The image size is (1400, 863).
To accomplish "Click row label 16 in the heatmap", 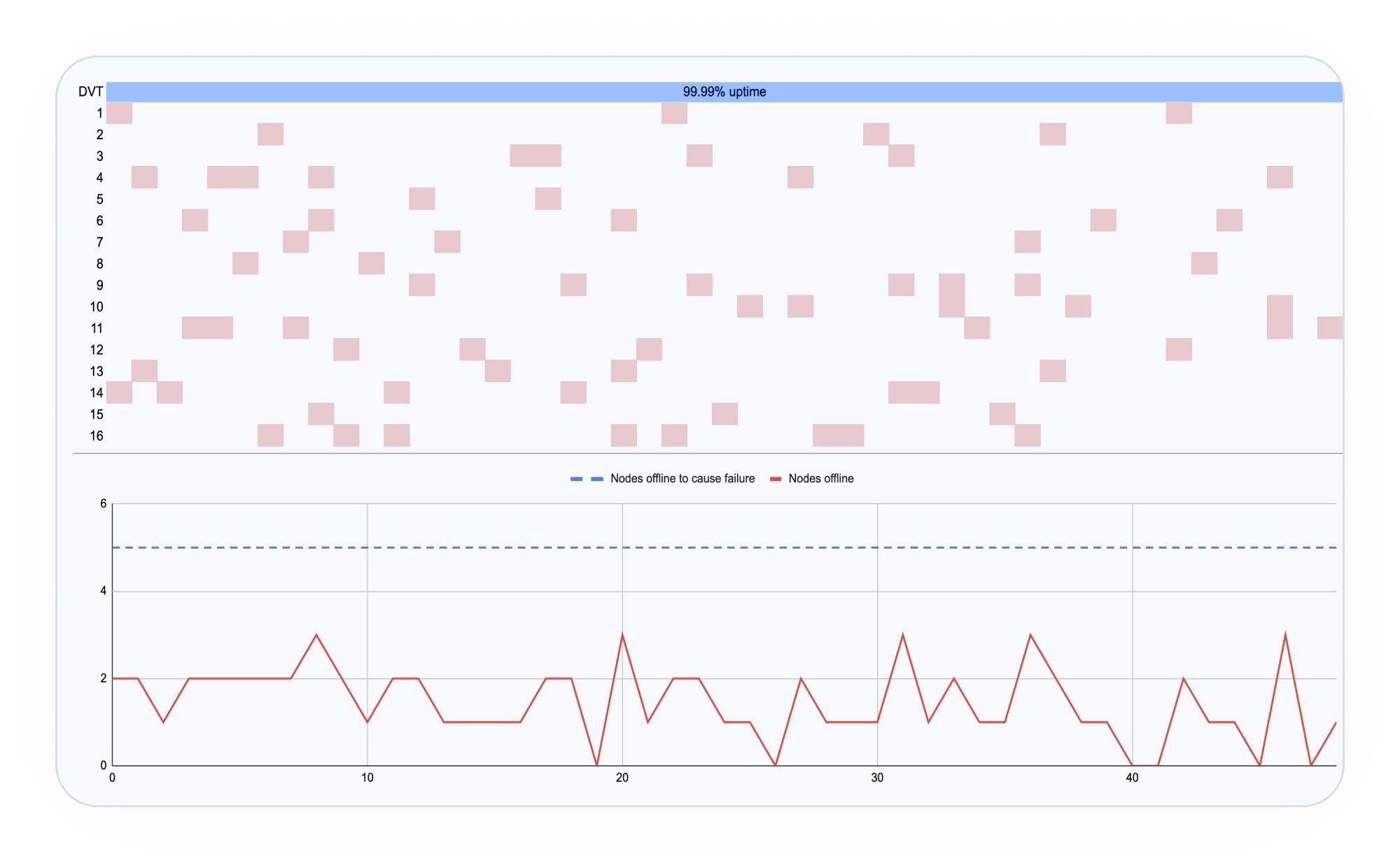I will coord(96,436).
